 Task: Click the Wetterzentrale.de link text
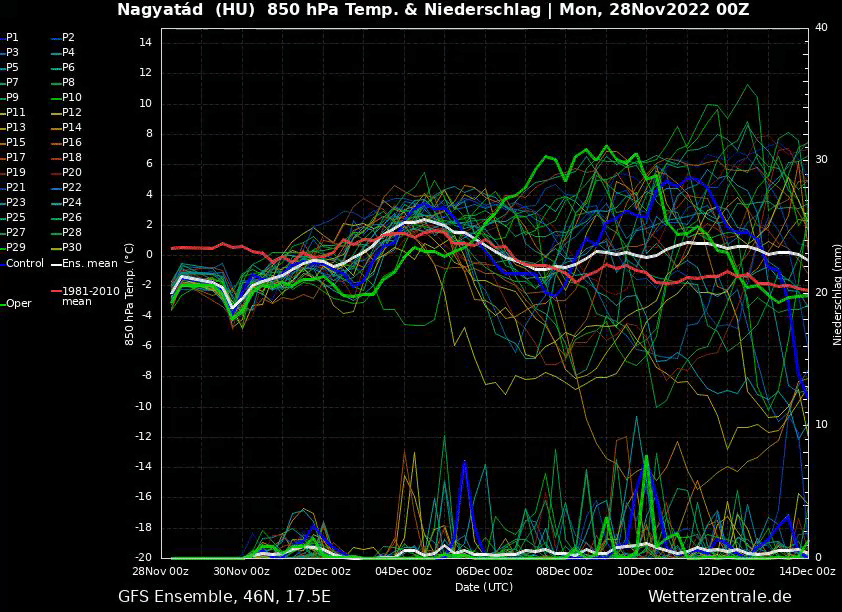click(x=719, y=597)
